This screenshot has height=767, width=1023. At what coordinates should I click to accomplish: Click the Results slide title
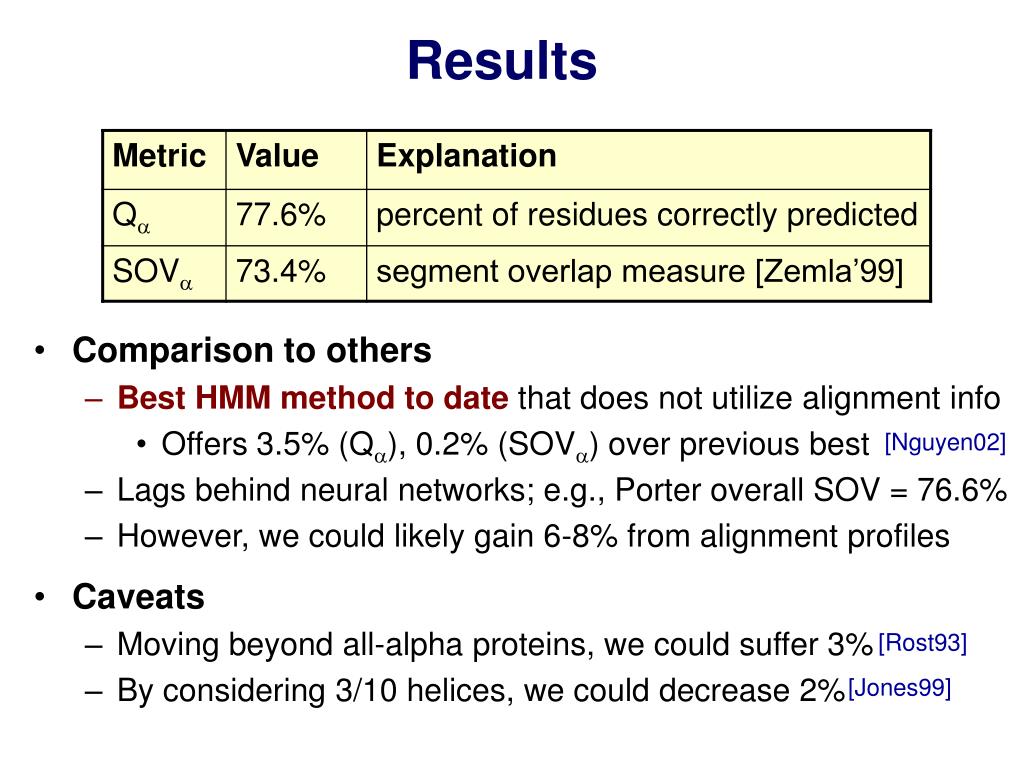point(502,61)
